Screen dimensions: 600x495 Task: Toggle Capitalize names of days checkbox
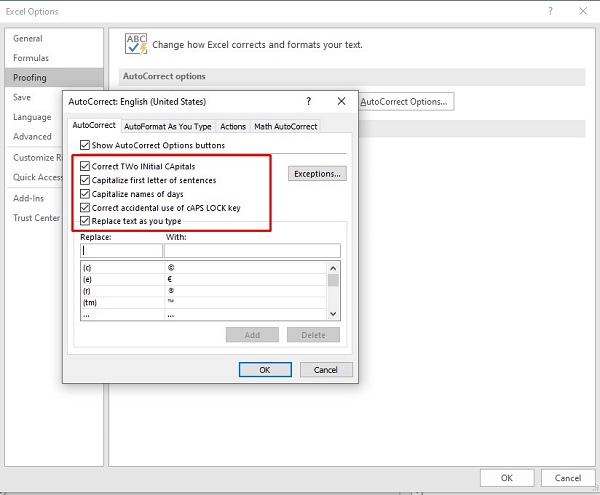click(x=85, y=194)
